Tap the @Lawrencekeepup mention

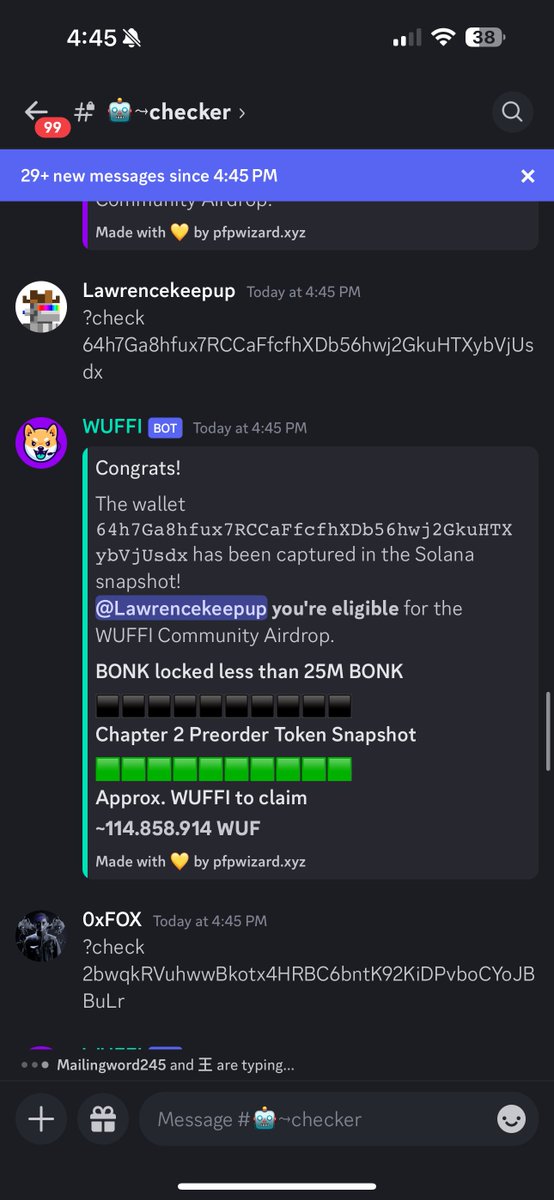(x=181, y=608)
